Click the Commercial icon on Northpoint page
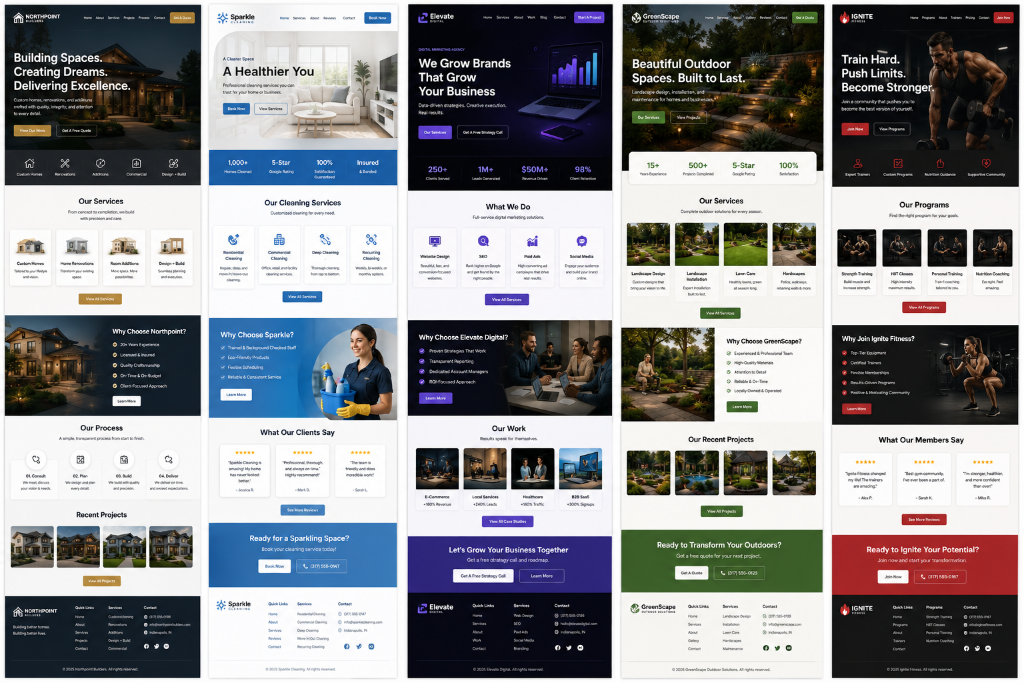The height and width of the screenshot is (683, 1024). coord(136,163)
